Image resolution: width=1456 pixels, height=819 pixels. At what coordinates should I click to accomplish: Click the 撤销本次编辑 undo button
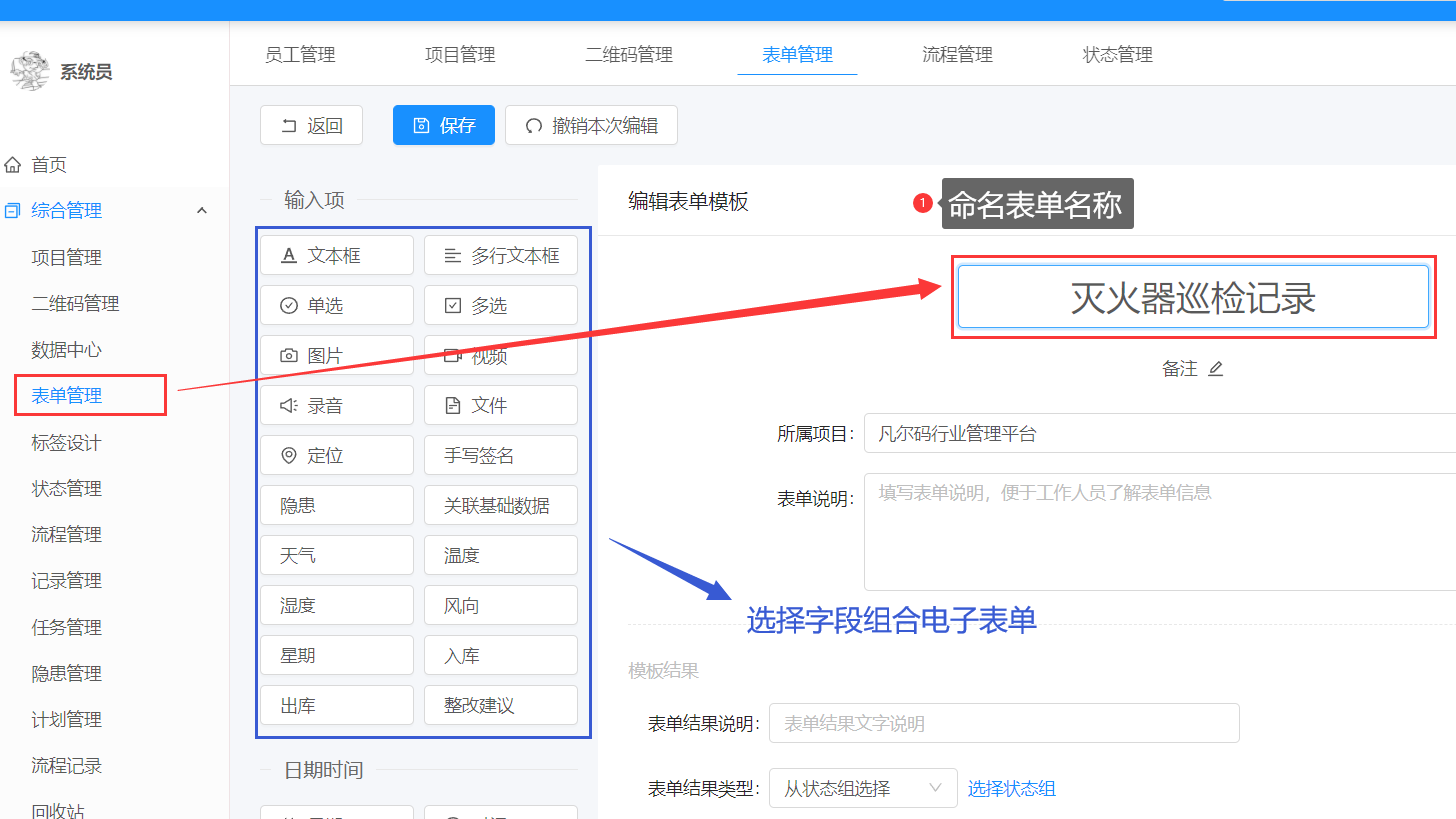[591, 125]
